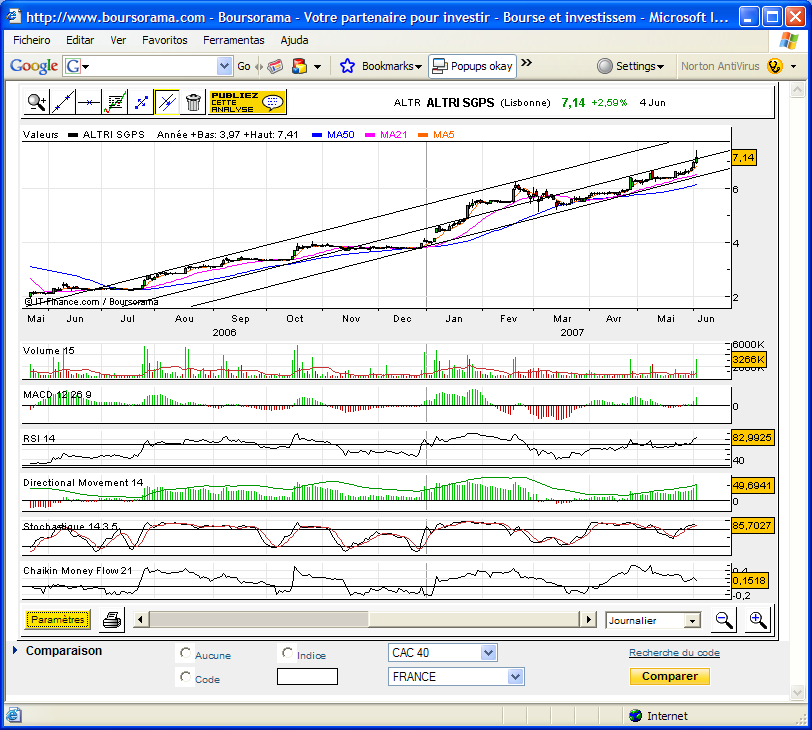Image resolution: width=812 pixels, height=730 pixels.
Task: Click the Paramètres button
Action: [x=57, y=620]
